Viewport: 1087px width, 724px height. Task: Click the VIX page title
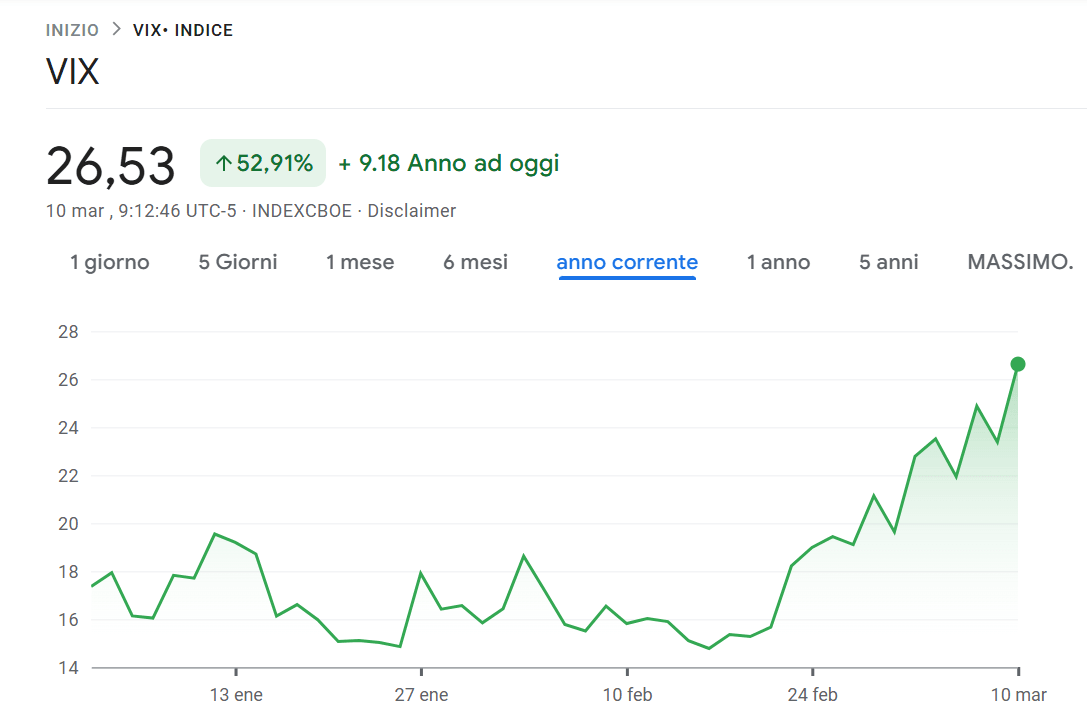coord(71,71)
